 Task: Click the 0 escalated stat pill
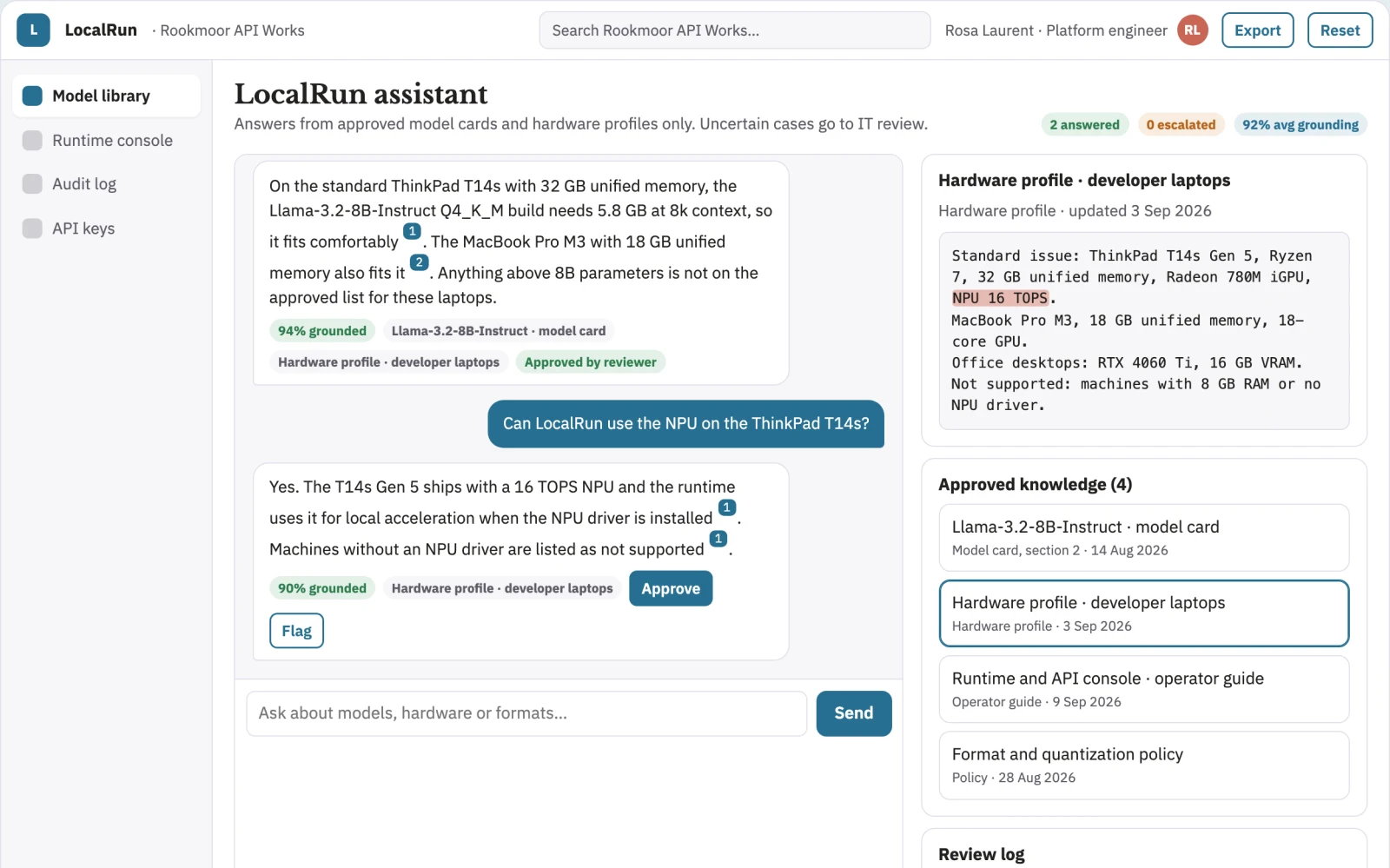[1181, 124]
